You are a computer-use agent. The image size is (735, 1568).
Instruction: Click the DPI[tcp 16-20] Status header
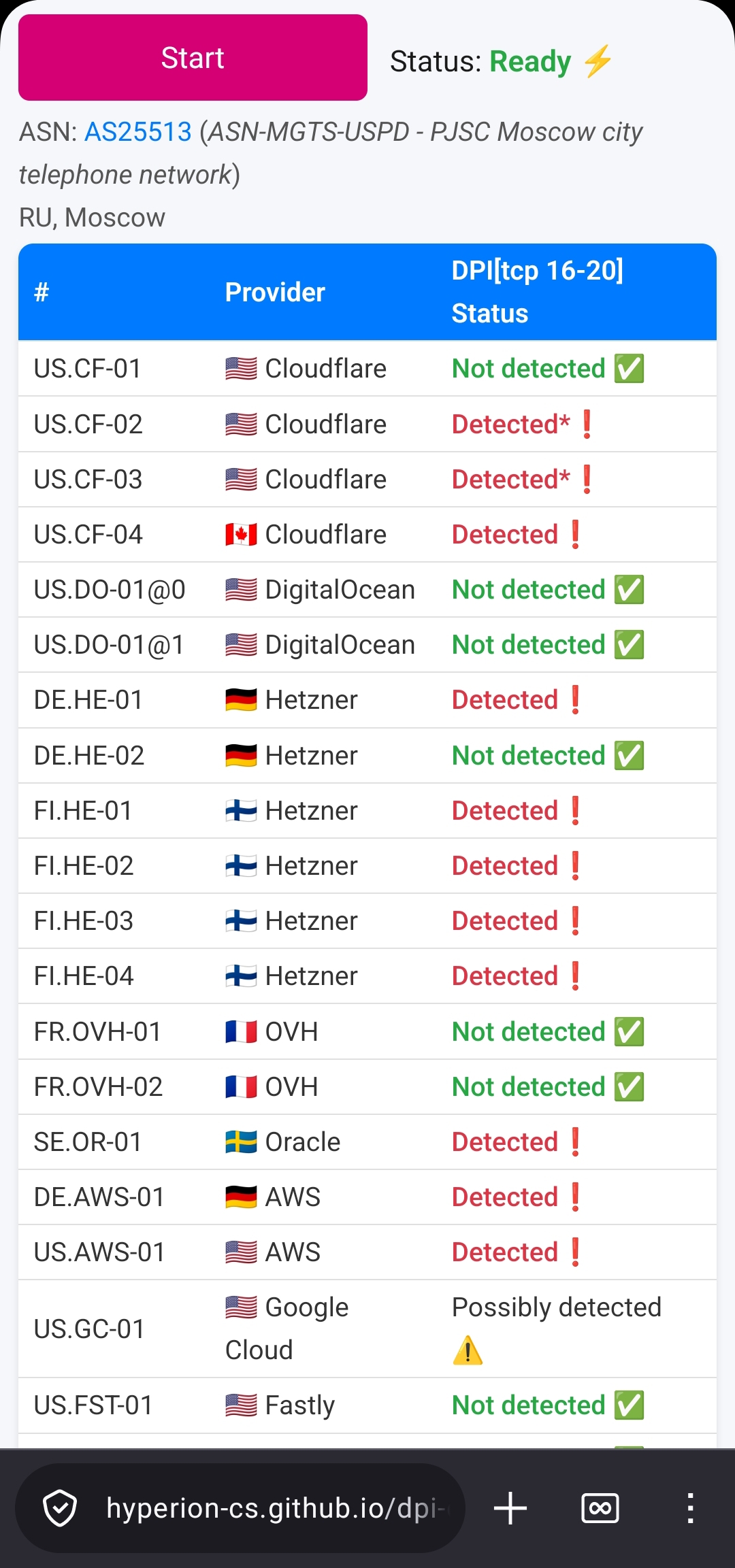(x=537, y=292)
